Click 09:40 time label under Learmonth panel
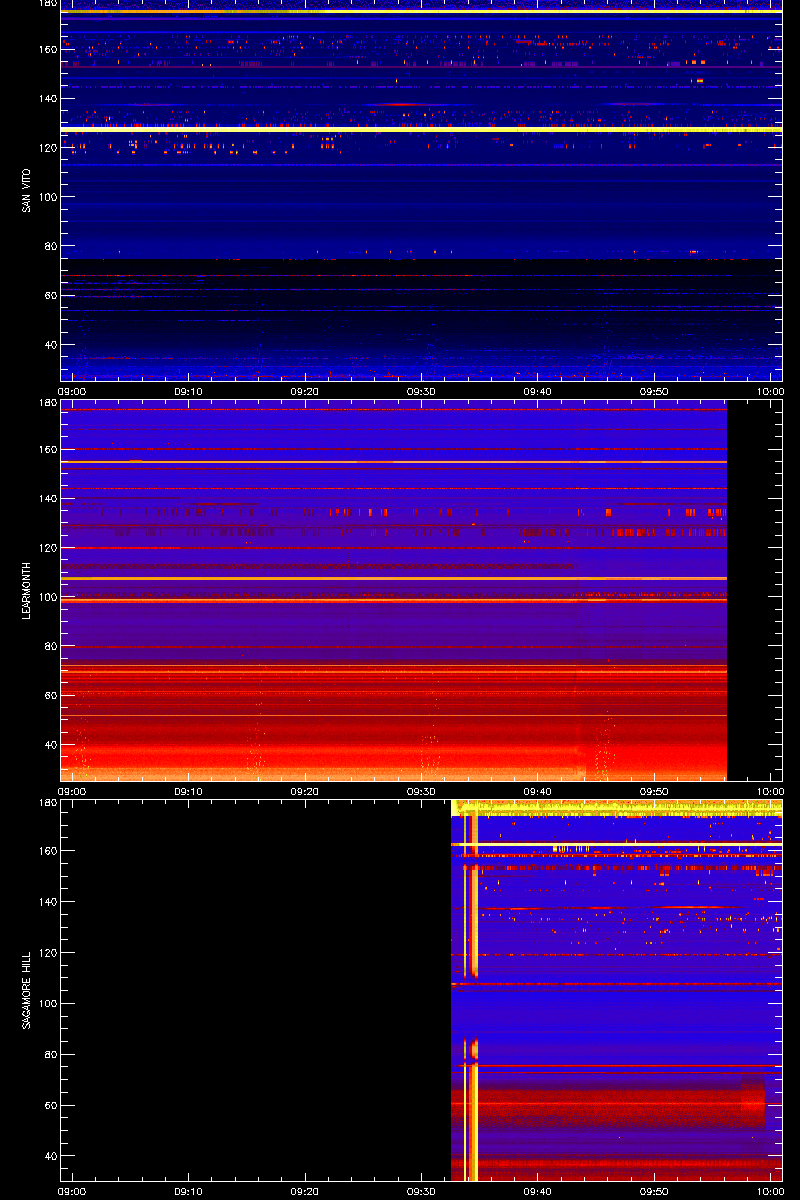 [x=538, y=791]
